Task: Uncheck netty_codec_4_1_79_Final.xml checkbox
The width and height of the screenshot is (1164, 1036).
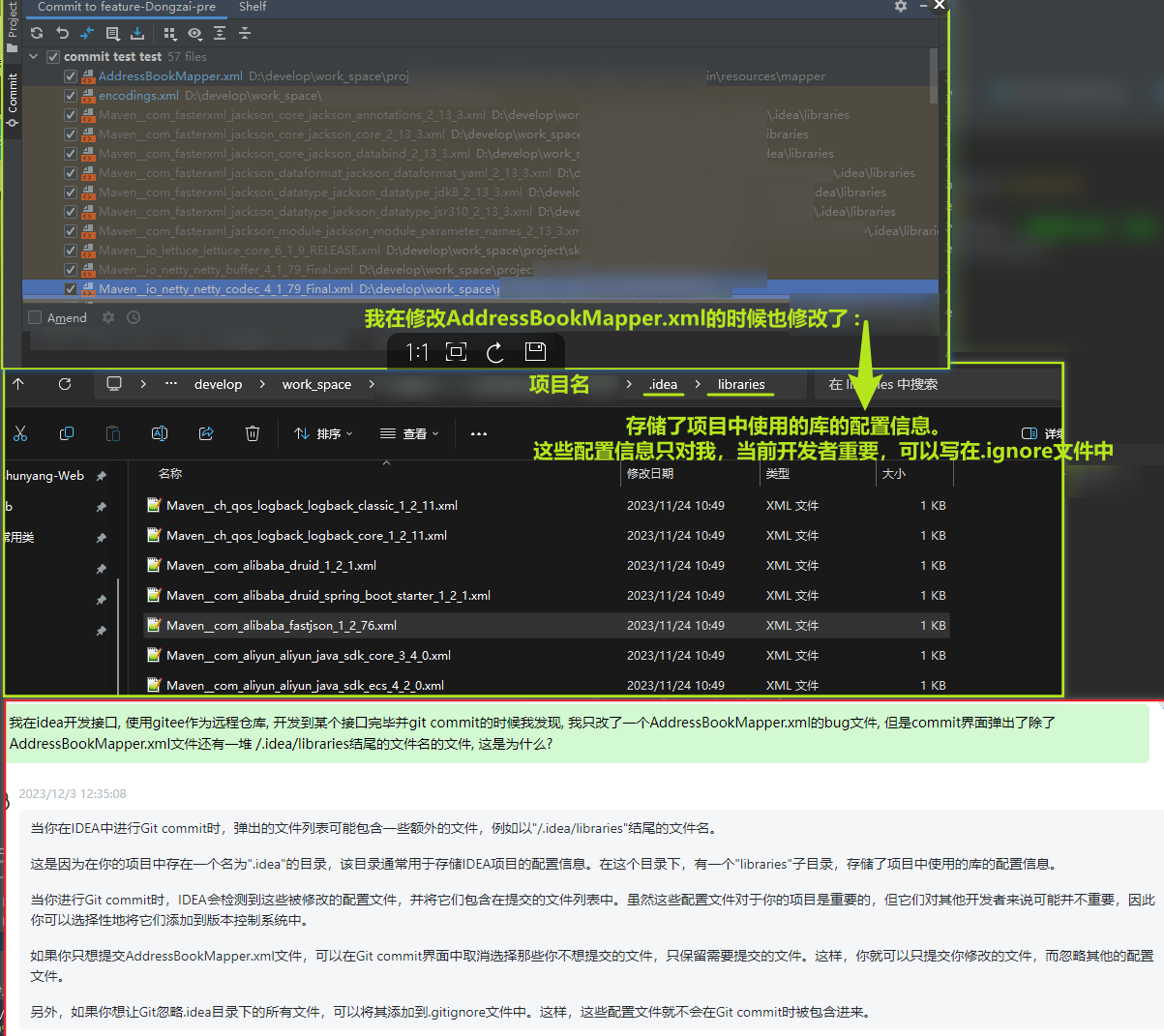Action: (71, 289)
